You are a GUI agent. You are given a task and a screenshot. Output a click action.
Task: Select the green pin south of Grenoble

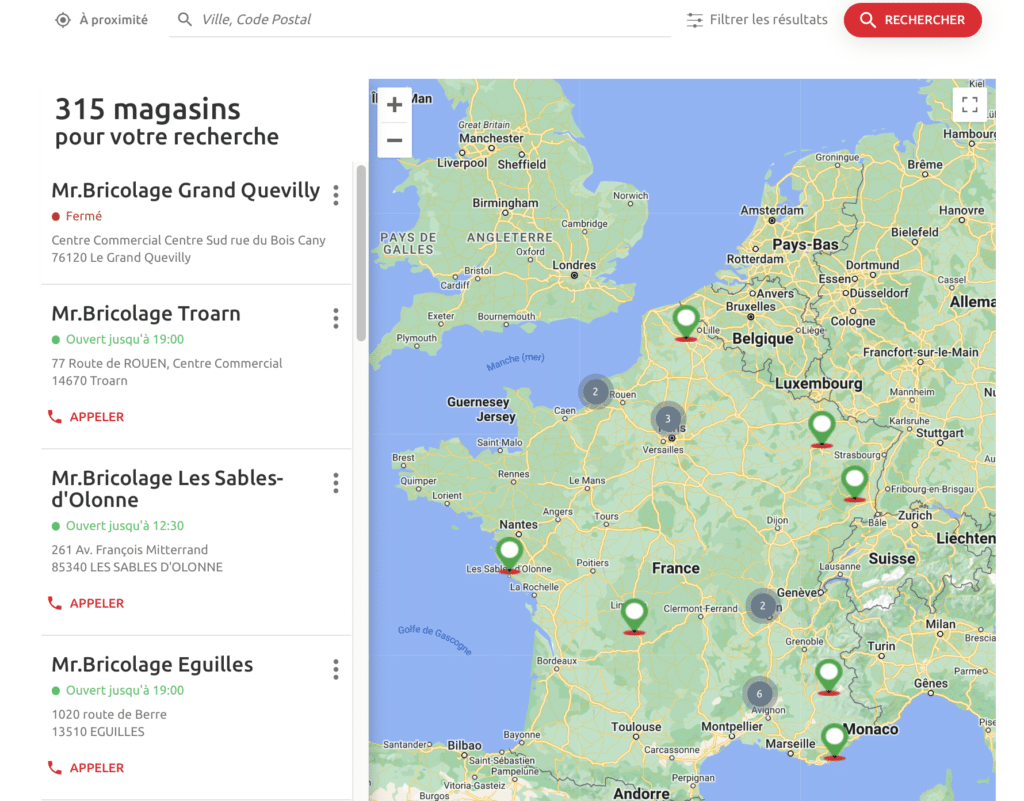coord(829,676)
